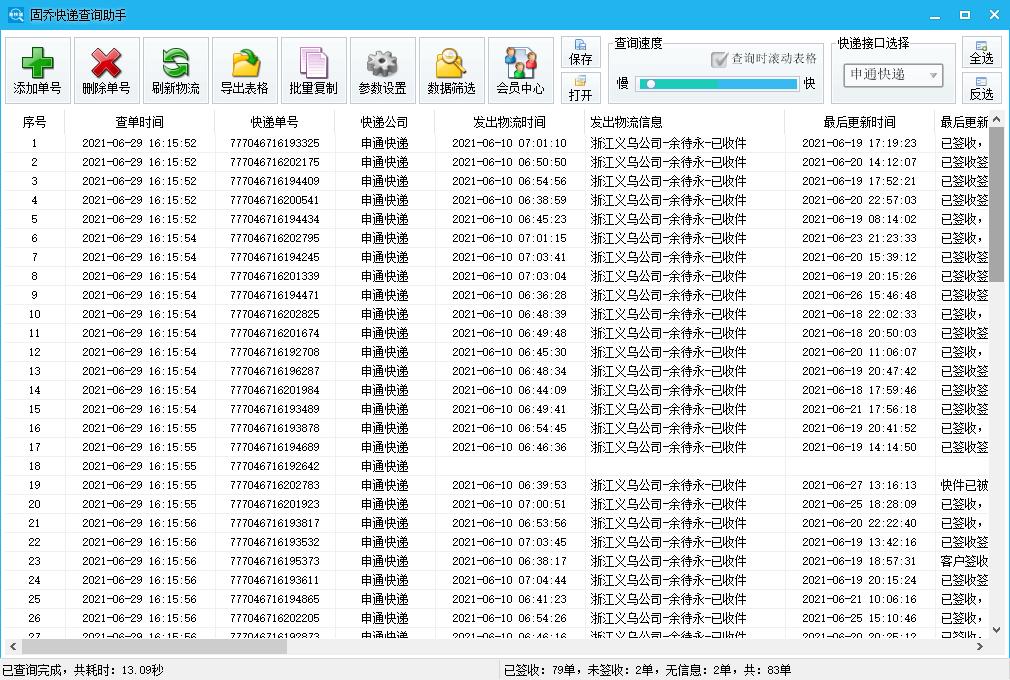Open the 会员中心 member center
This screenshot has height=680, width=1010.
tap(520, 69)
